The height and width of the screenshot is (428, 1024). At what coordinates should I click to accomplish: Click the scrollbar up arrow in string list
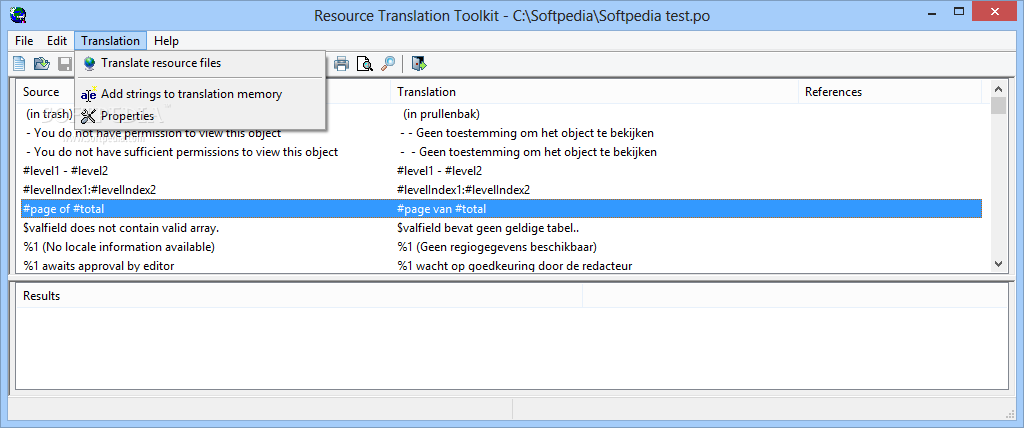[998, 89]
